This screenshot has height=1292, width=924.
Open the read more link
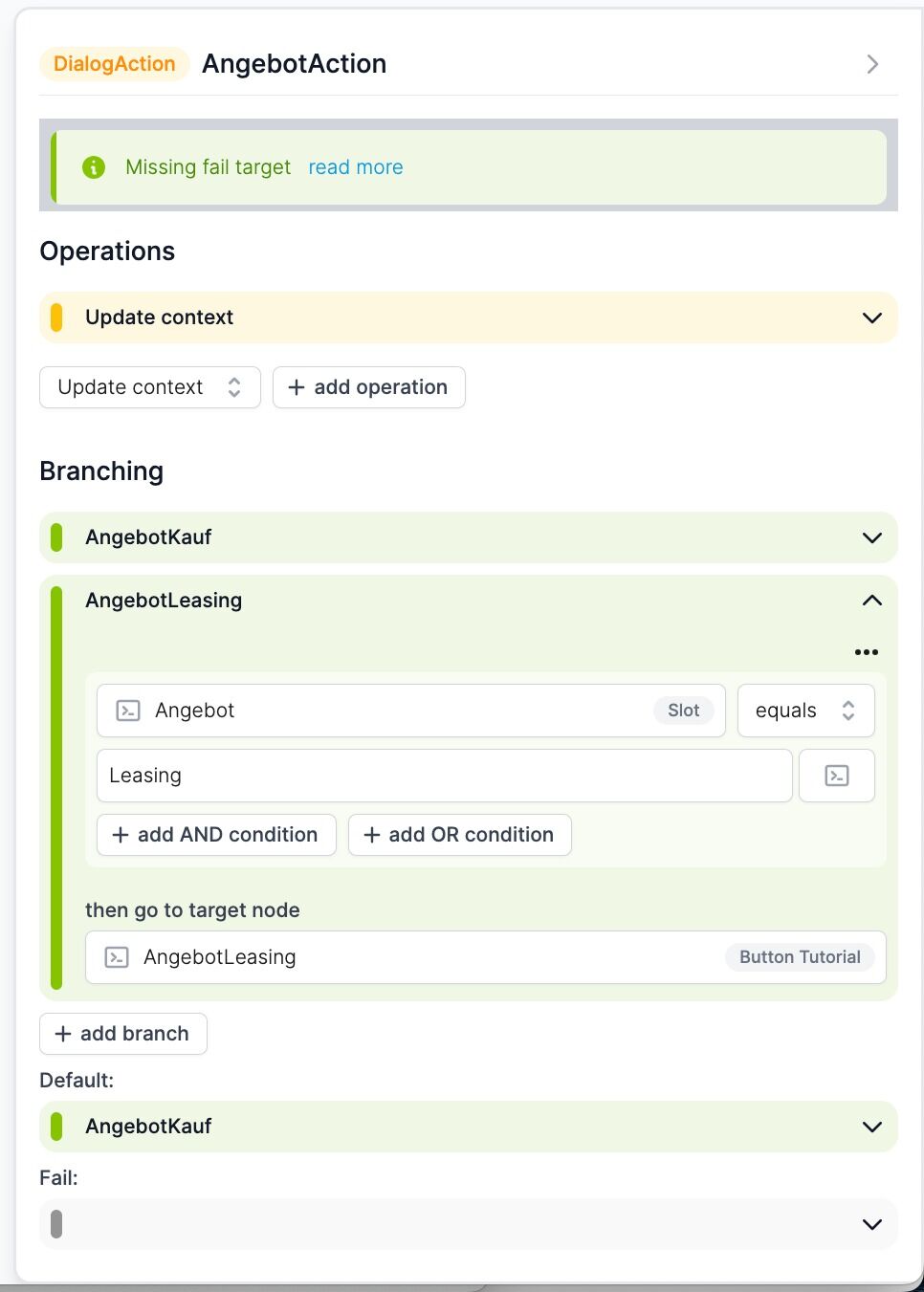(356, 167)
